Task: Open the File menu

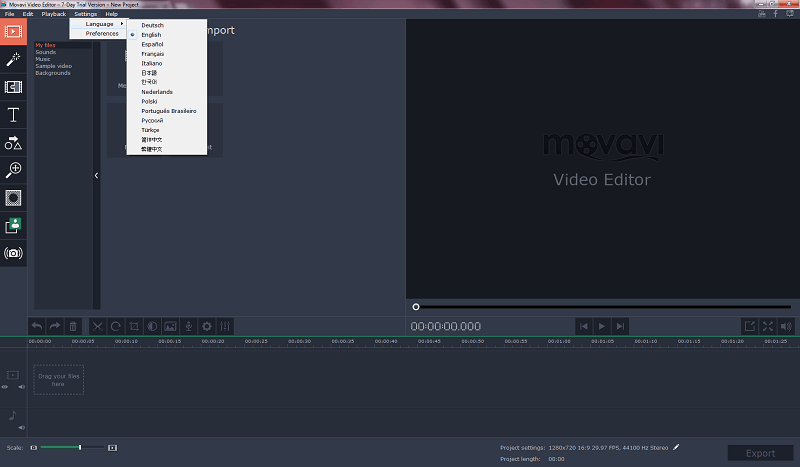Action: click(10, 14)
